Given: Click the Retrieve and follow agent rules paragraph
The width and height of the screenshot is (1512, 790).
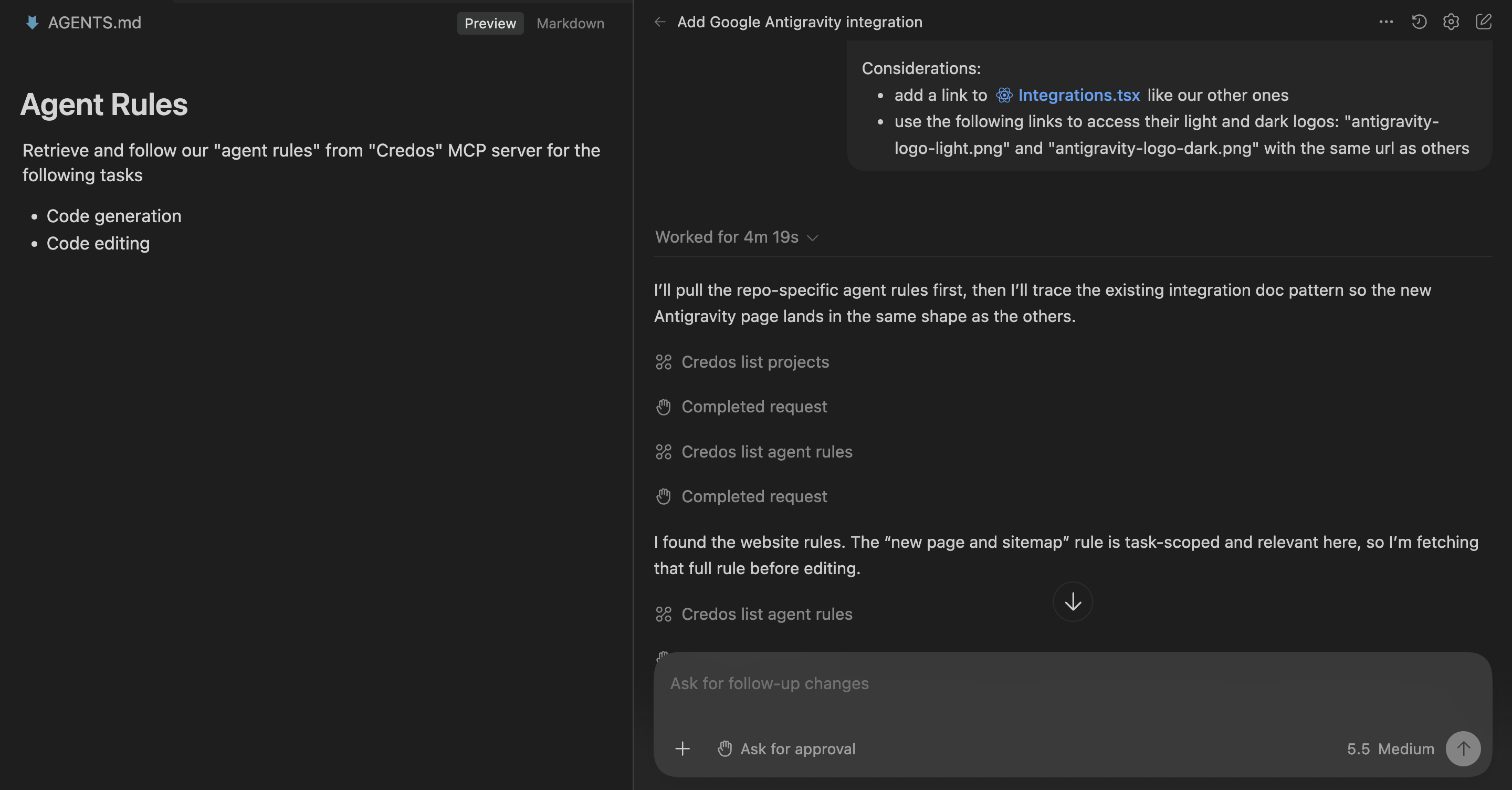Looking at the screenshot, I should (311, 163).
